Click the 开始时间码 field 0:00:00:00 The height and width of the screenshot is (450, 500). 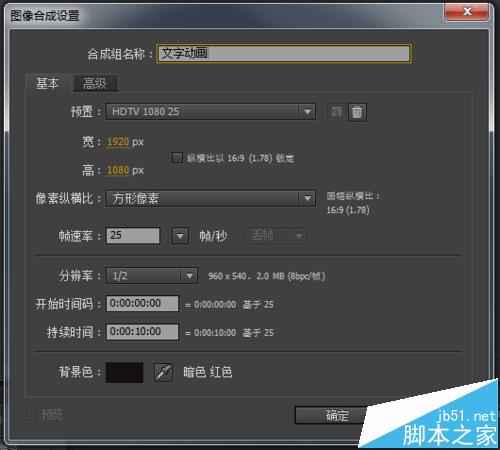coord(142,303)
